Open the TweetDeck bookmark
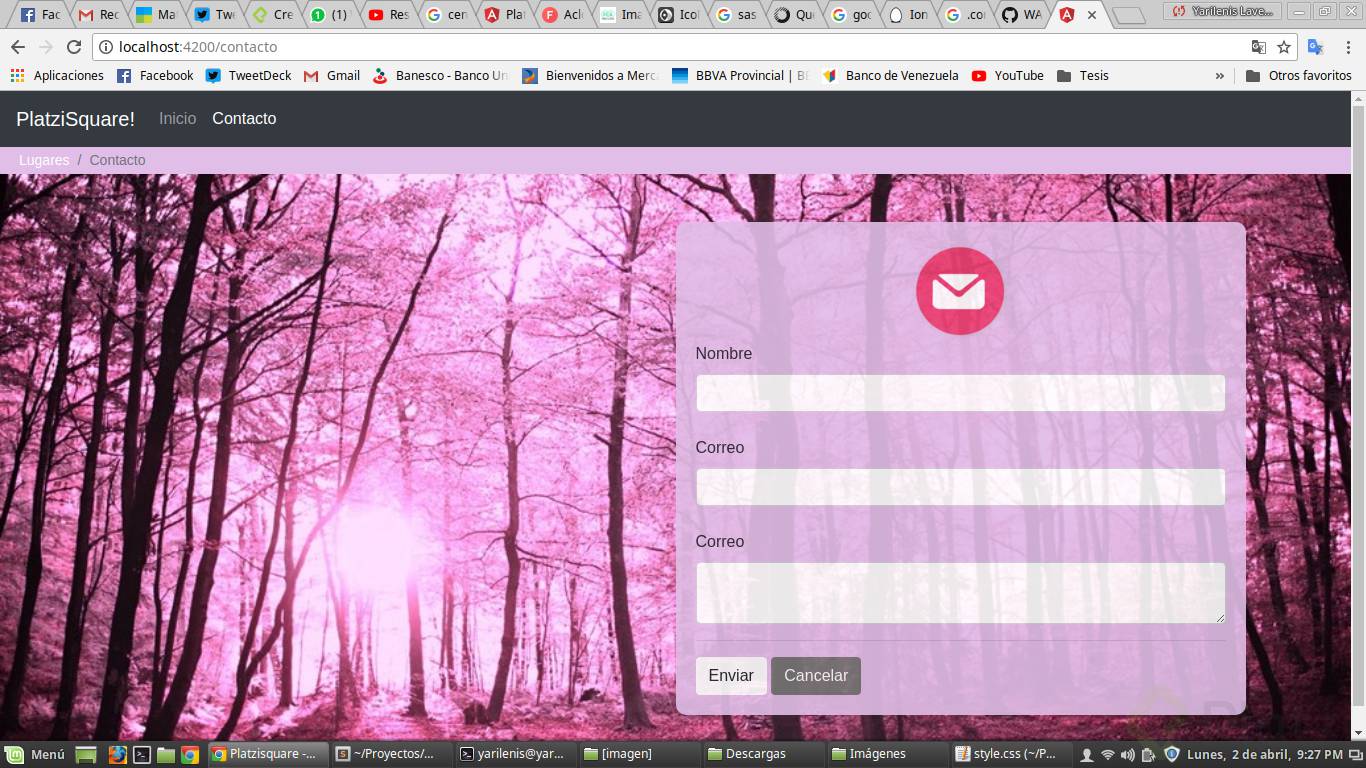The image size is (1366, 768). click(248, 75)
